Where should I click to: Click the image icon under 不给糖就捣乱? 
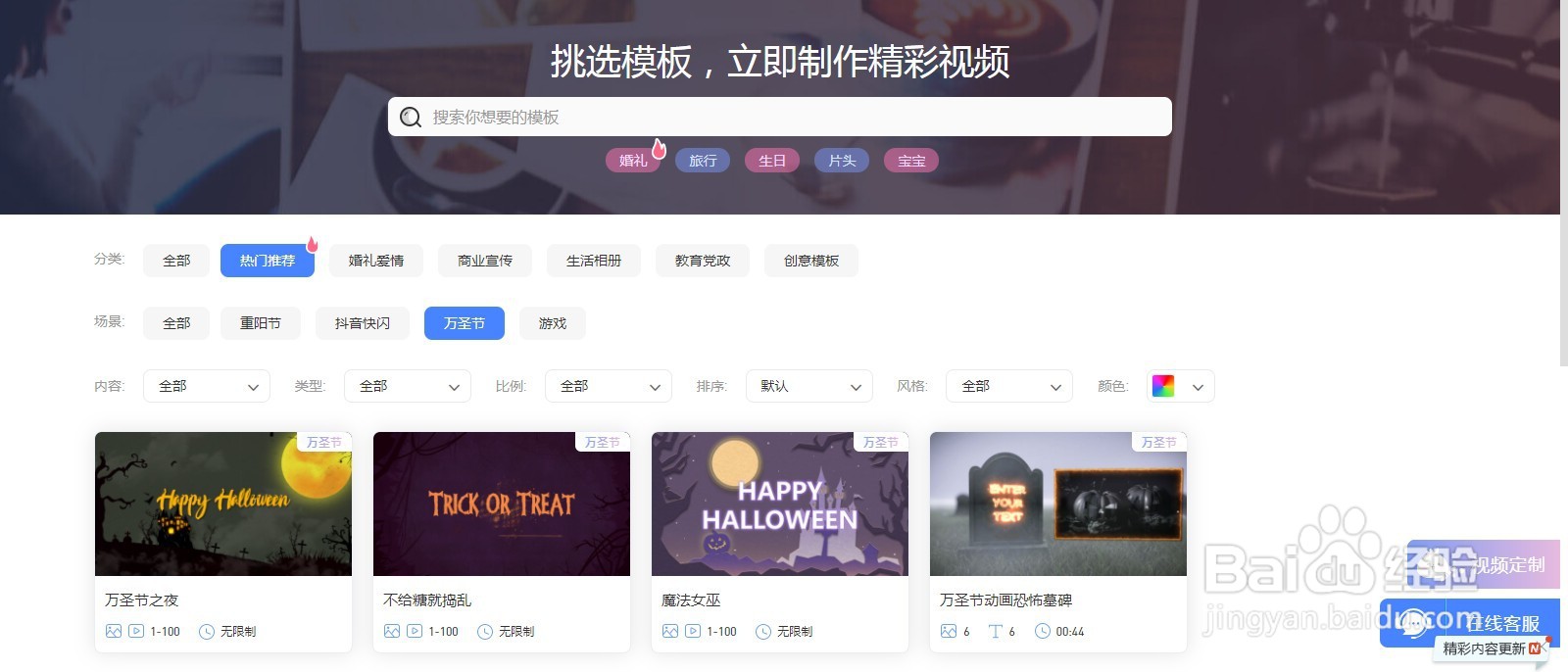coord(392,631)
